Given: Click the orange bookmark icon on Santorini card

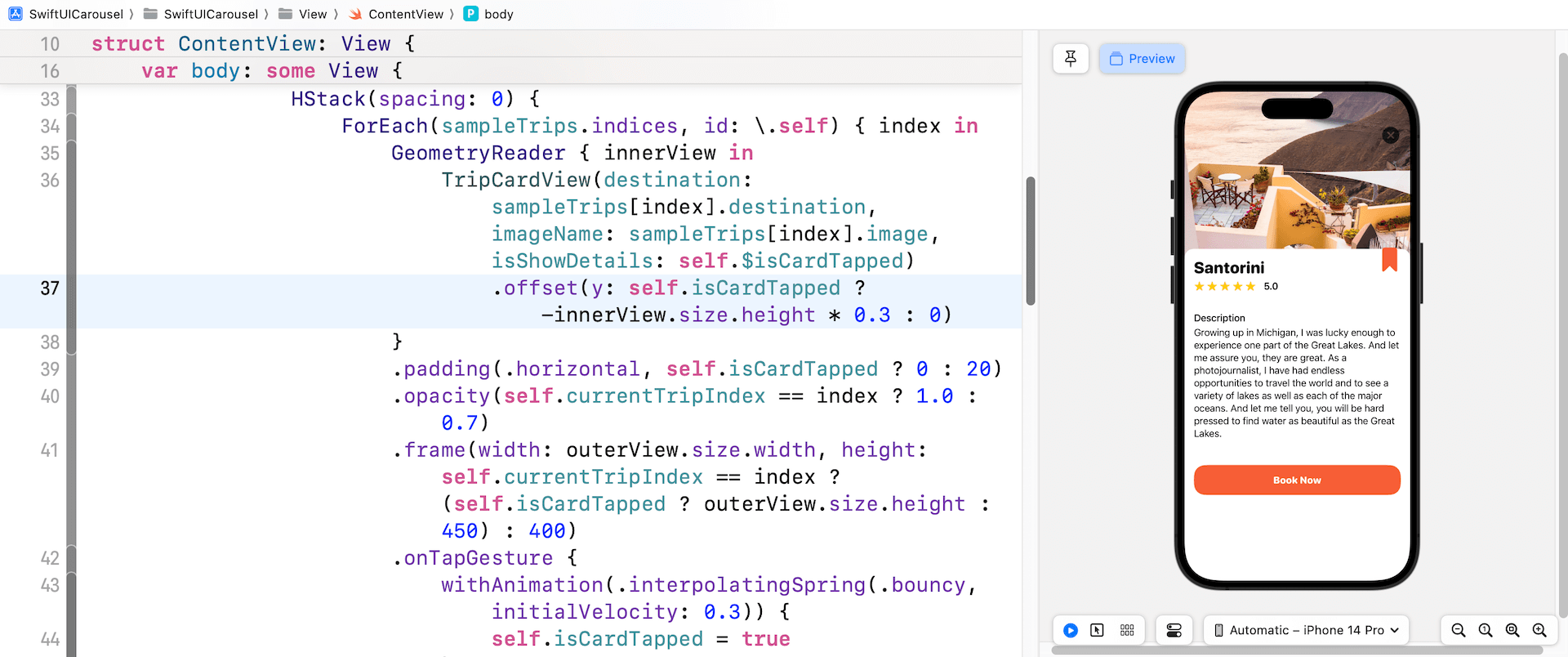Looking at the screenshot, I should tap(1389, 260).
